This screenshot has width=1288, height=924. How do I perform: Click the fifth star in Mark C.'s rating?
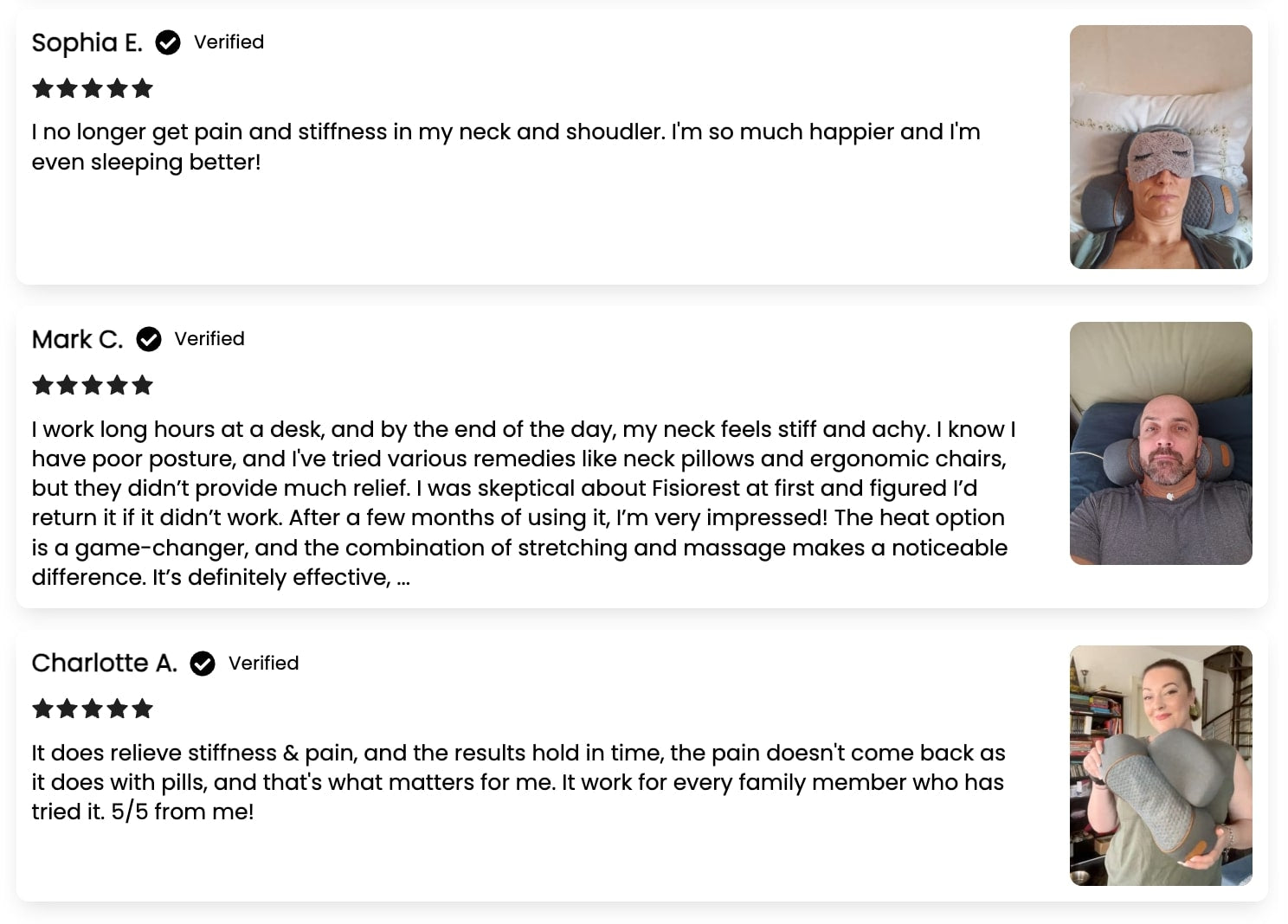[143, 385]
